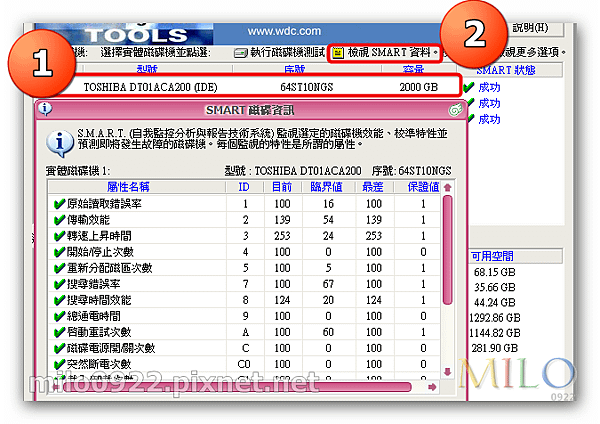The image size is (600, 424).
Task: Click 檢視 SMART 資料 link
Action: 392,52
